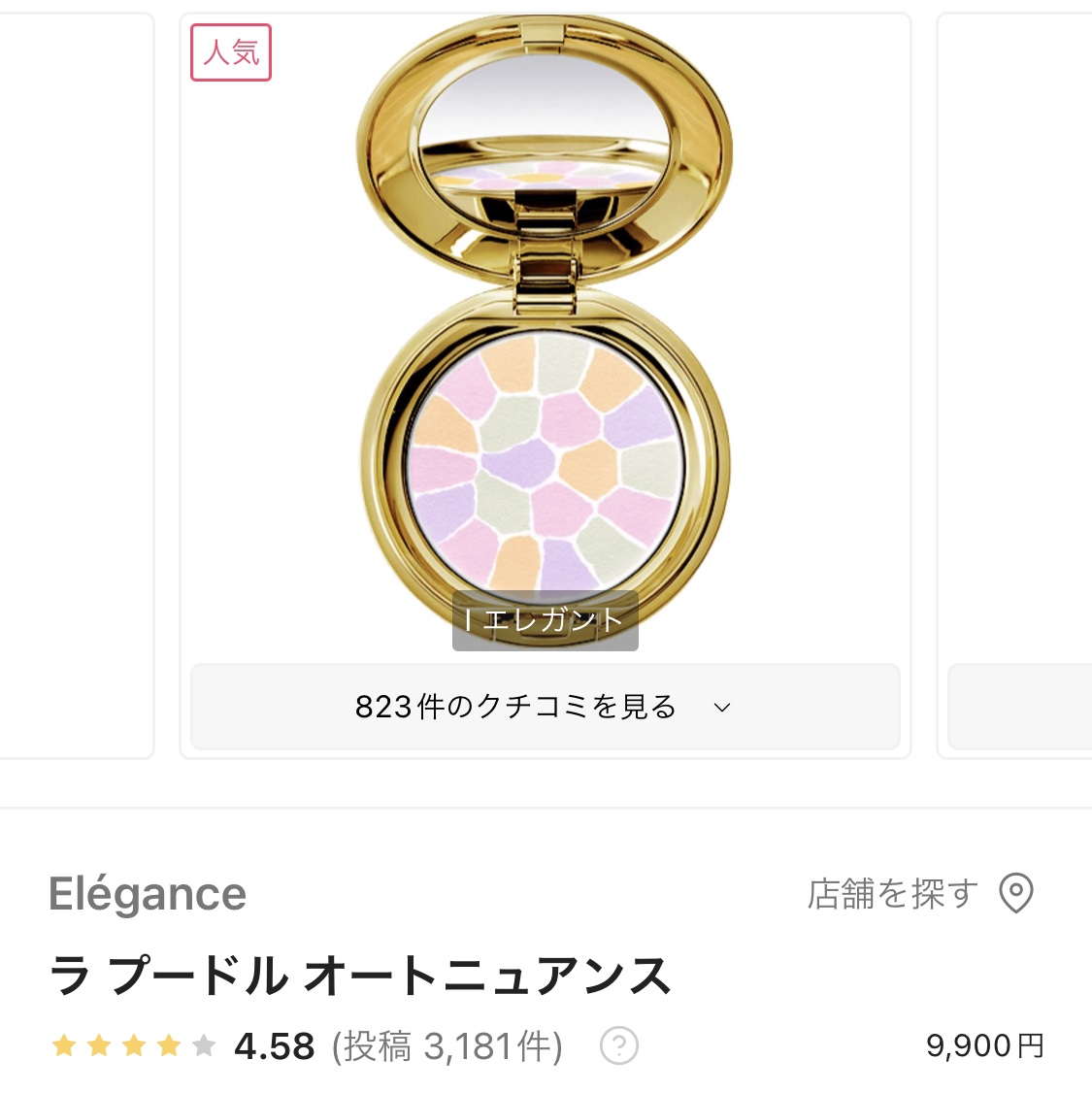Image resolution: width=1092 pixels, height=1093 pixels.
Task: Click the 人気 popularity badge
Action: pos(231,52)
